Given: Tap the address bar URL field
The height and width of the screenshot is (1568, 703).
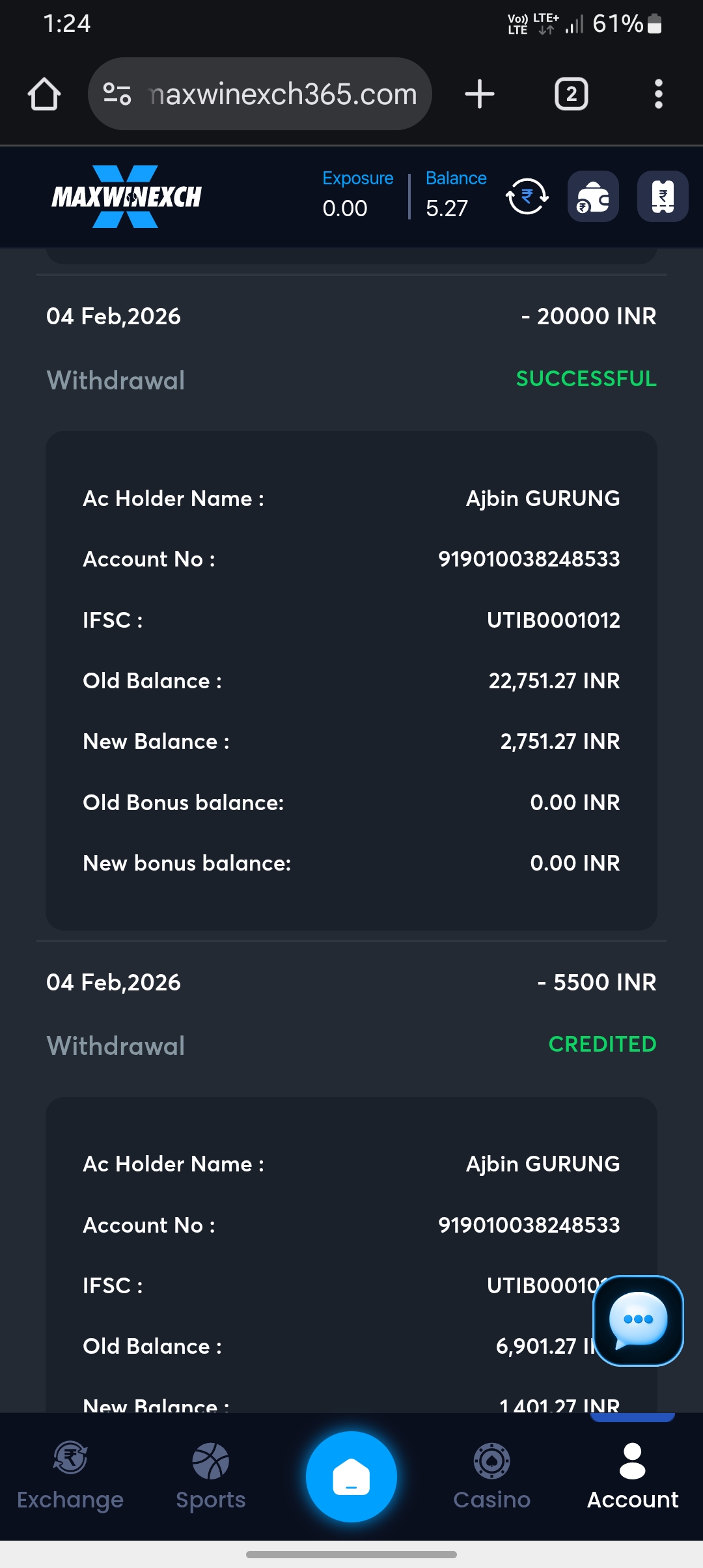Looking at the screenshot, I should pyautogui.click(x=283, y=94).
